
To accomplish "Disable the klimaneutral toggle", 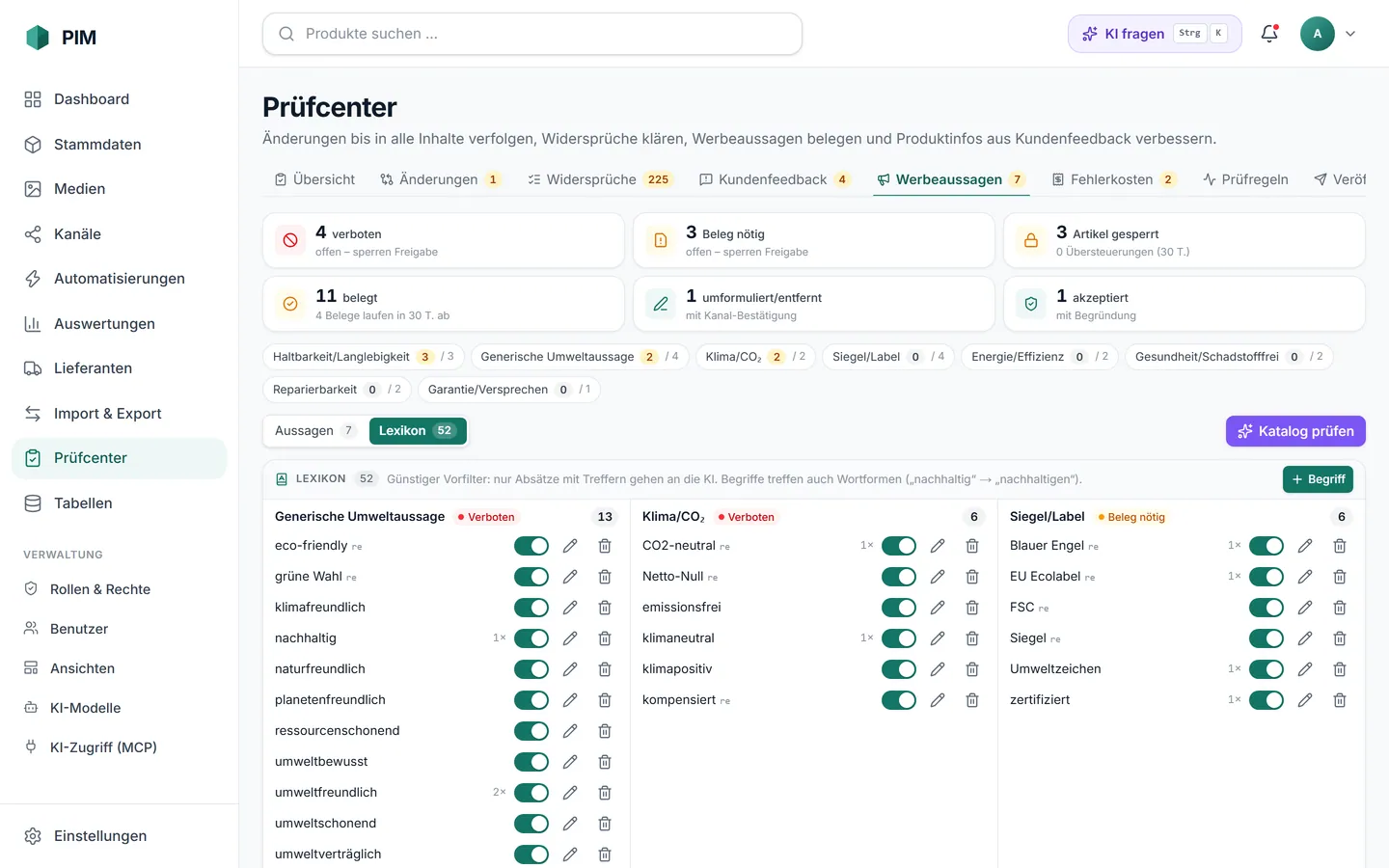I will [899, 638].
